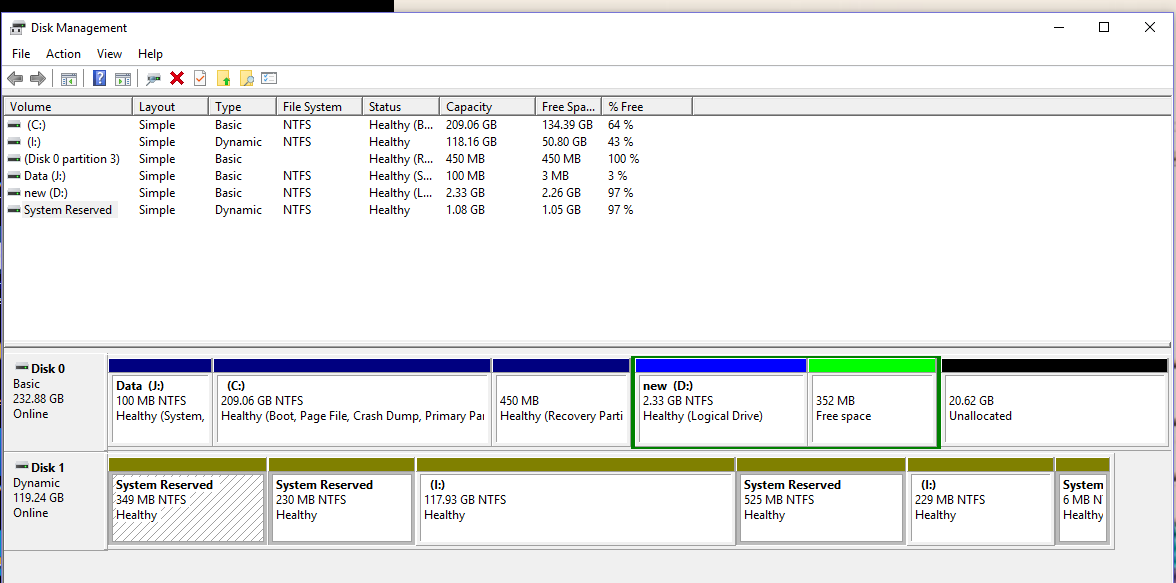The image size is (1176, 583).
Task: Sort by the Volume column header
Action: [x=68, y=107]
